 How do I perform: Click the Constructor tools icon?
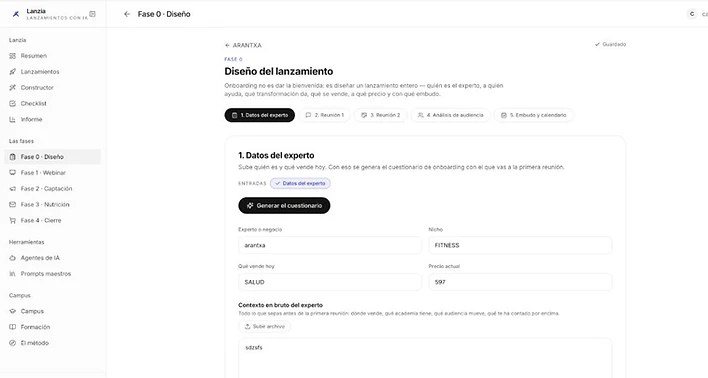[x=13, y=88]
